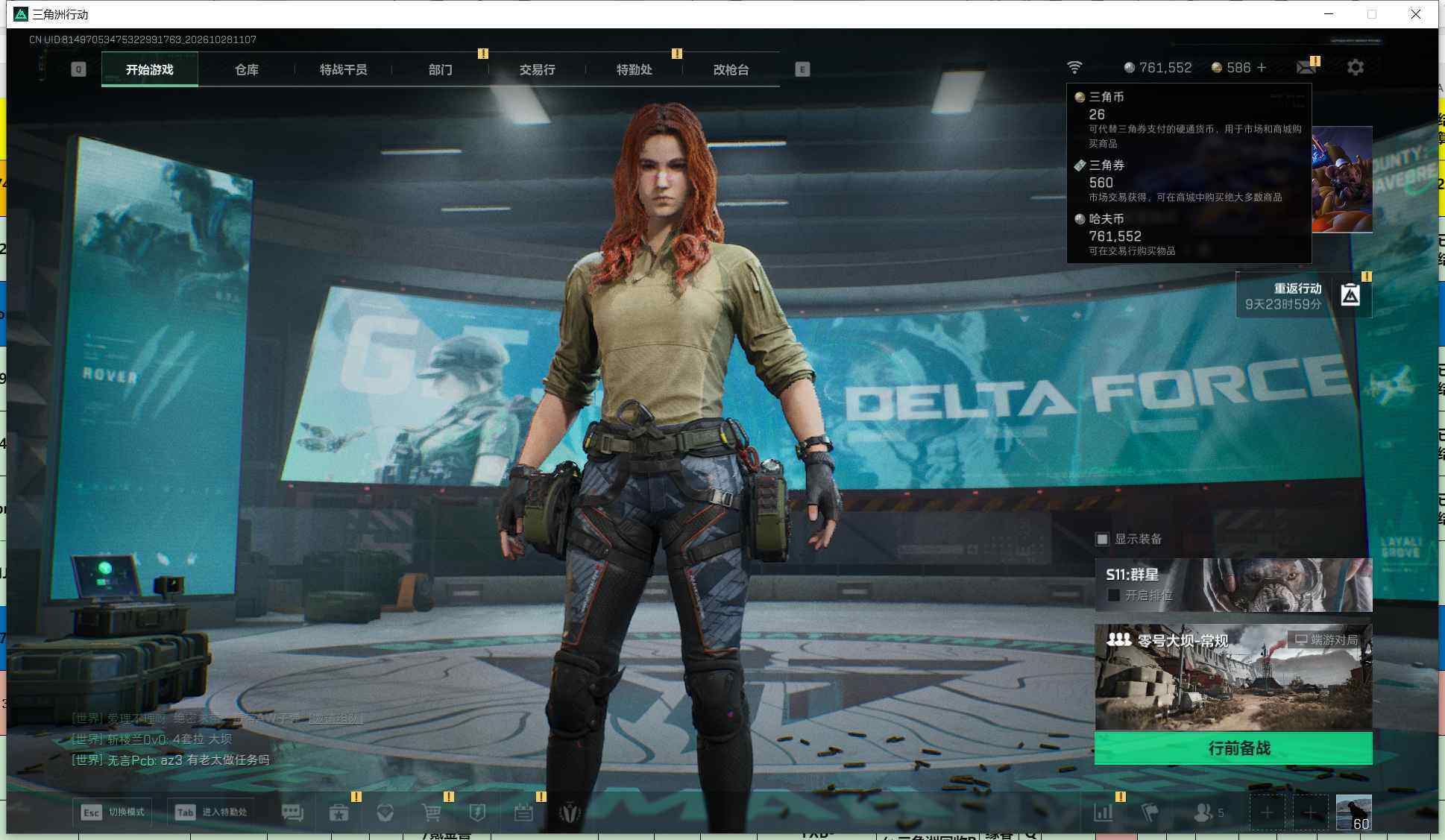
Task: Toggle the 显示装备 checkbox
Action: pos(1102,539)
